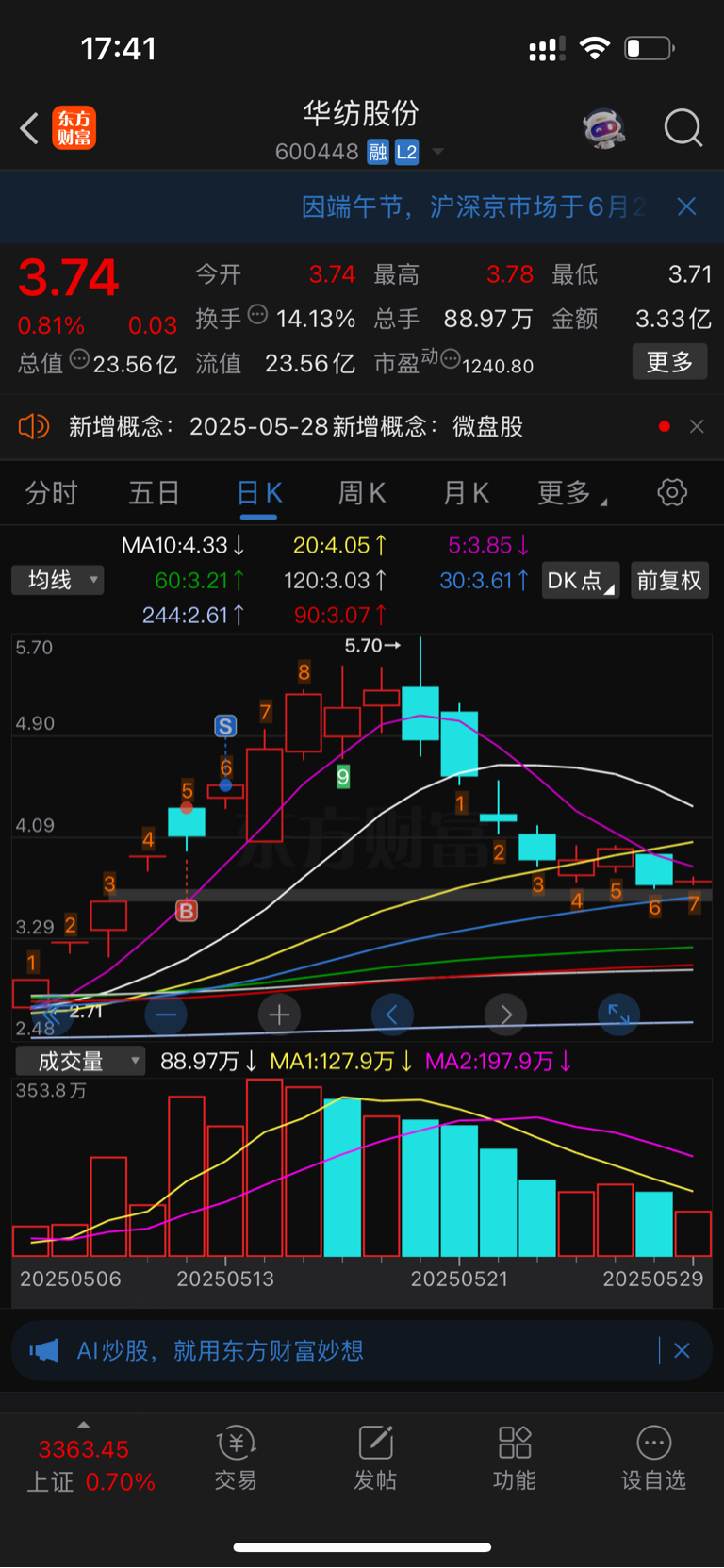Image resolution: width=724 pixels, height=1568 pixels.
Task: Tap the speaker announcement icon
Action: coord(34,427)
